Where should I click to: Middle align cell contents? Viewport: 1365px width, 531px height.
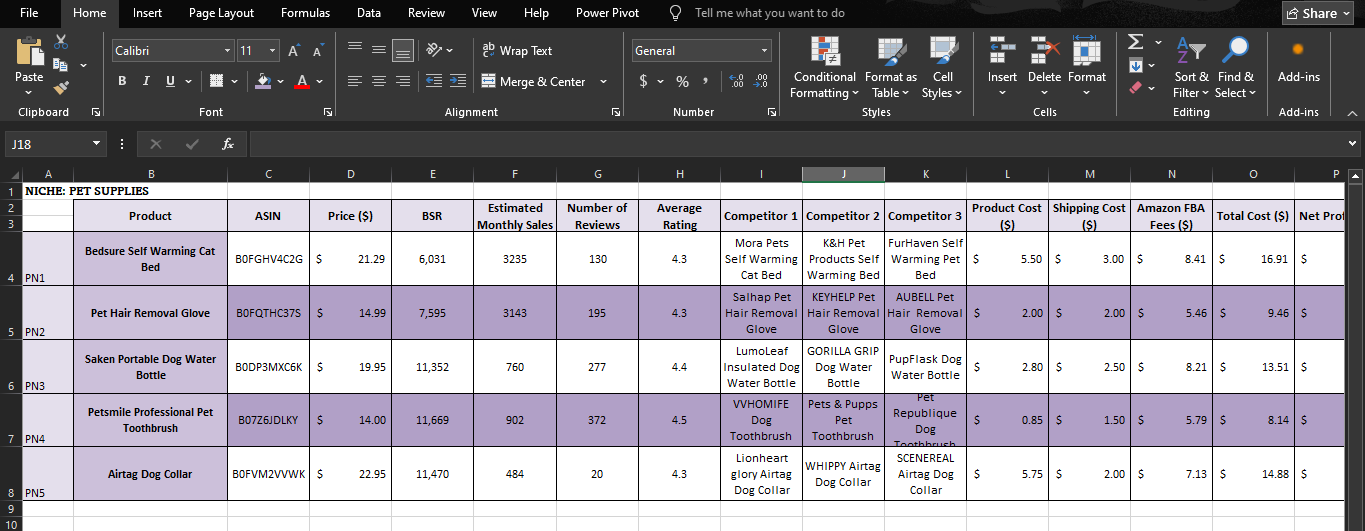tap(379, 50)
